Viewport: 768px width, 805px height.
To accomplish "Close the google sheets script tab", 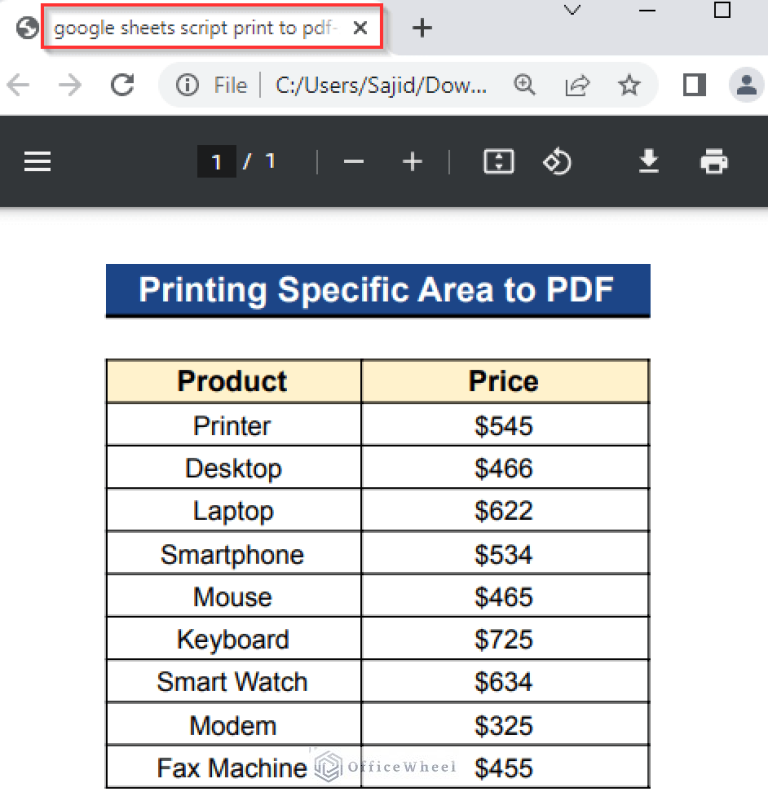I will (359, 27).
